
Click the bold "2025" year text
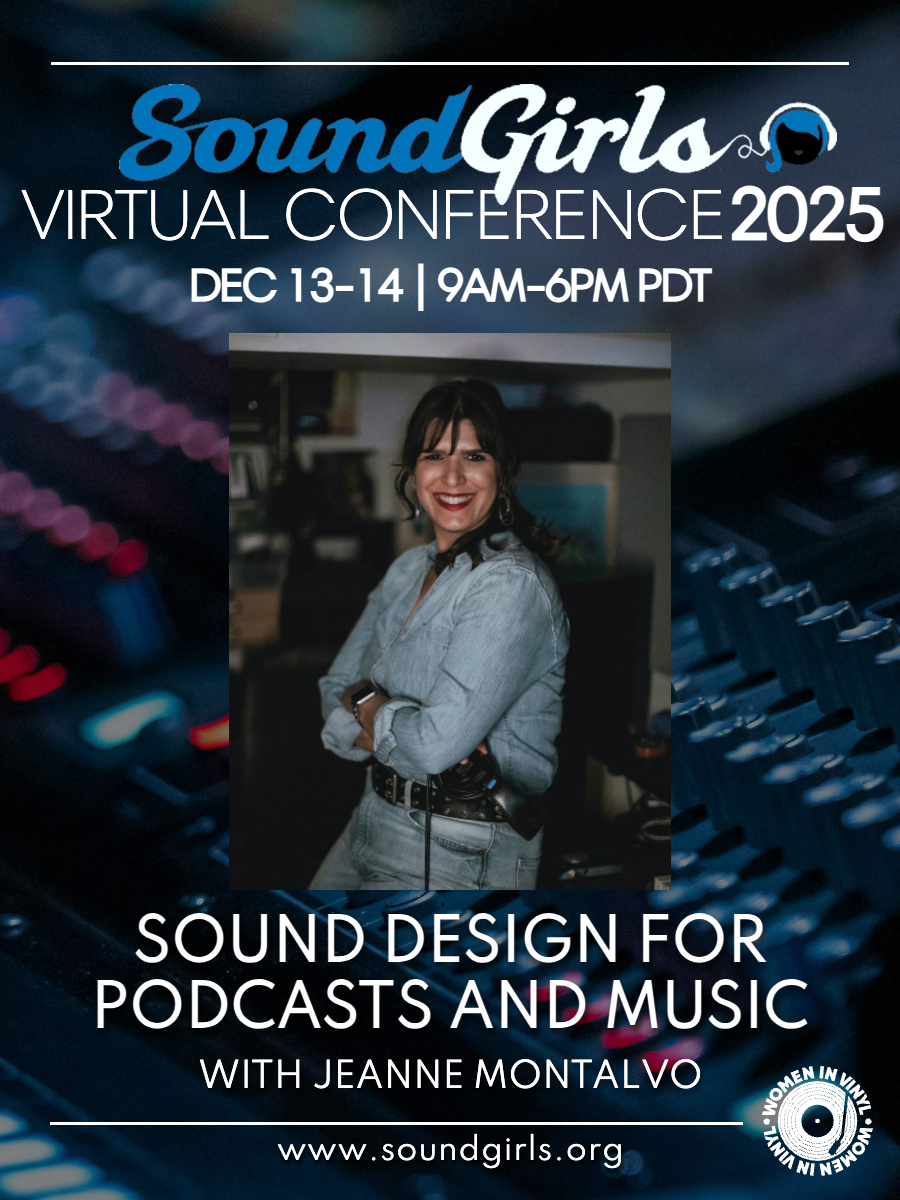pyautogui.click(x=806, y=215)
